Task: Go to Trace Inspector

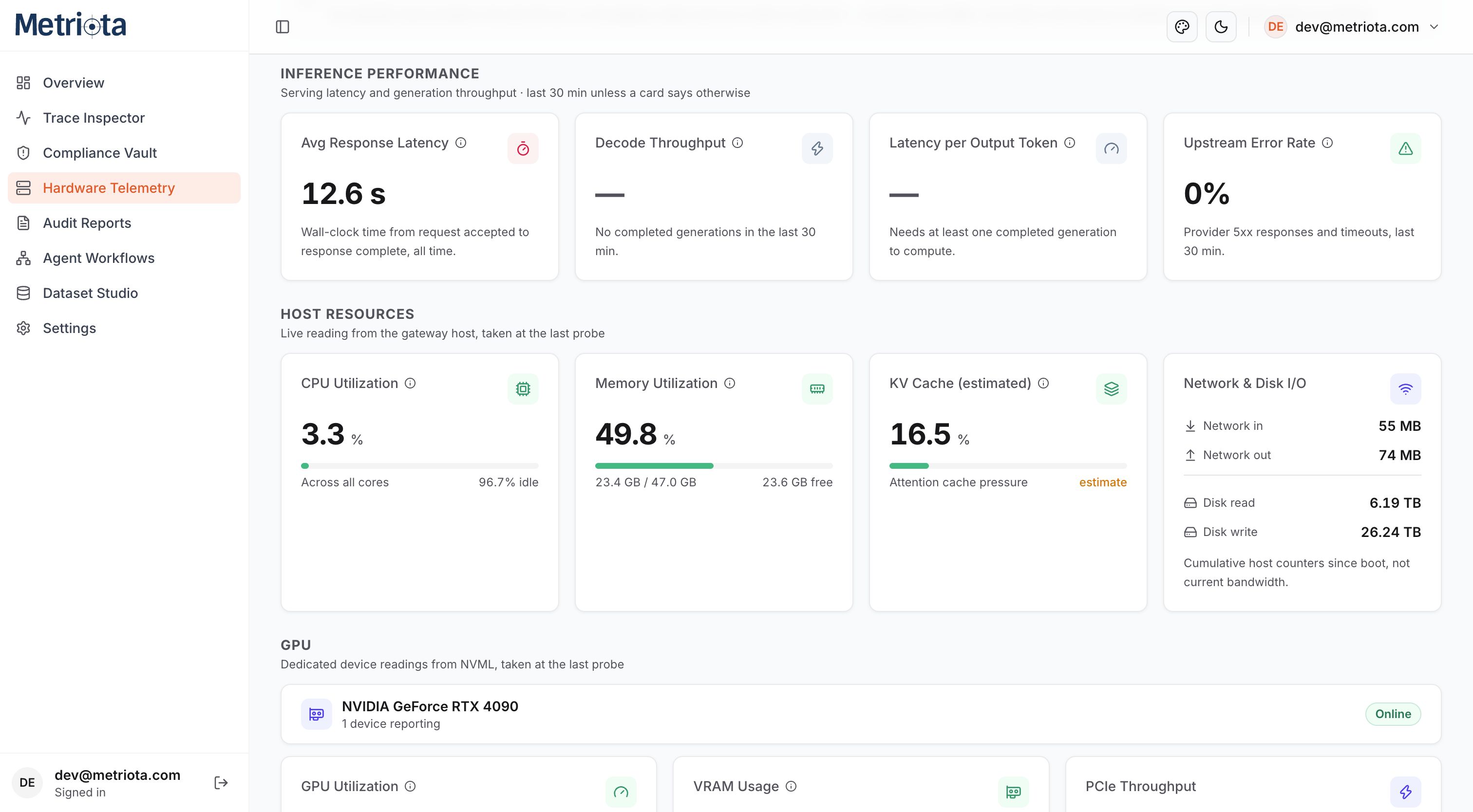Action: pyautogui.click(x=124, y=118)
